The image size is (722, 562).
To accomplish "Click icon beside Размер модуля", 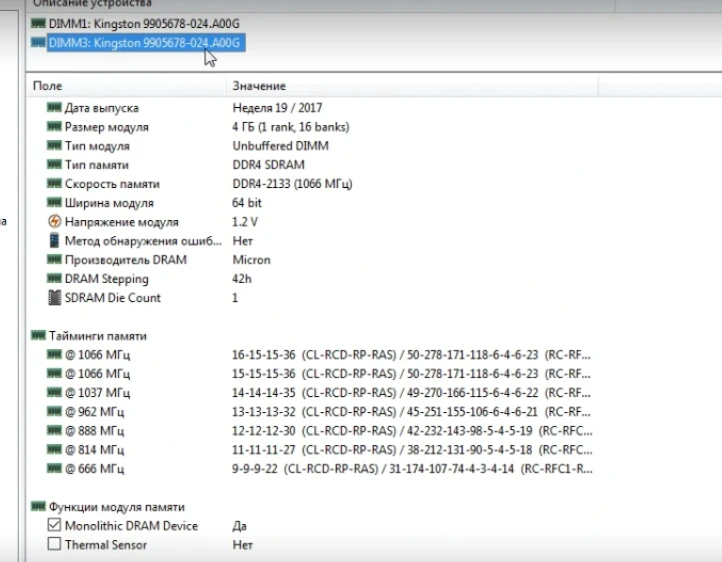I will [54, 126].
